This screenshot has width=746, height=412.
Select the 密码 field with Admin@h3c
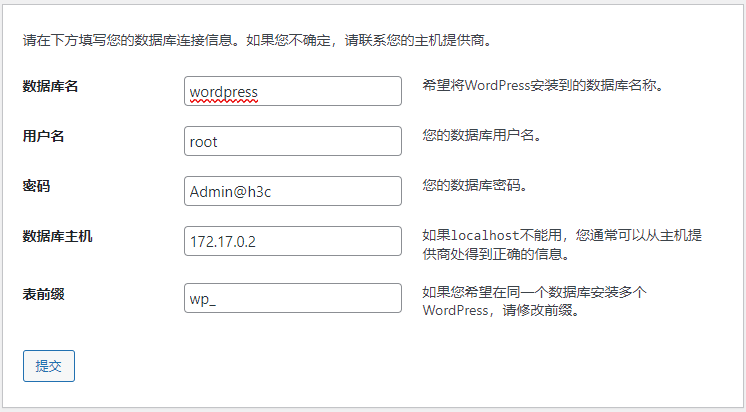coord(293,191)
